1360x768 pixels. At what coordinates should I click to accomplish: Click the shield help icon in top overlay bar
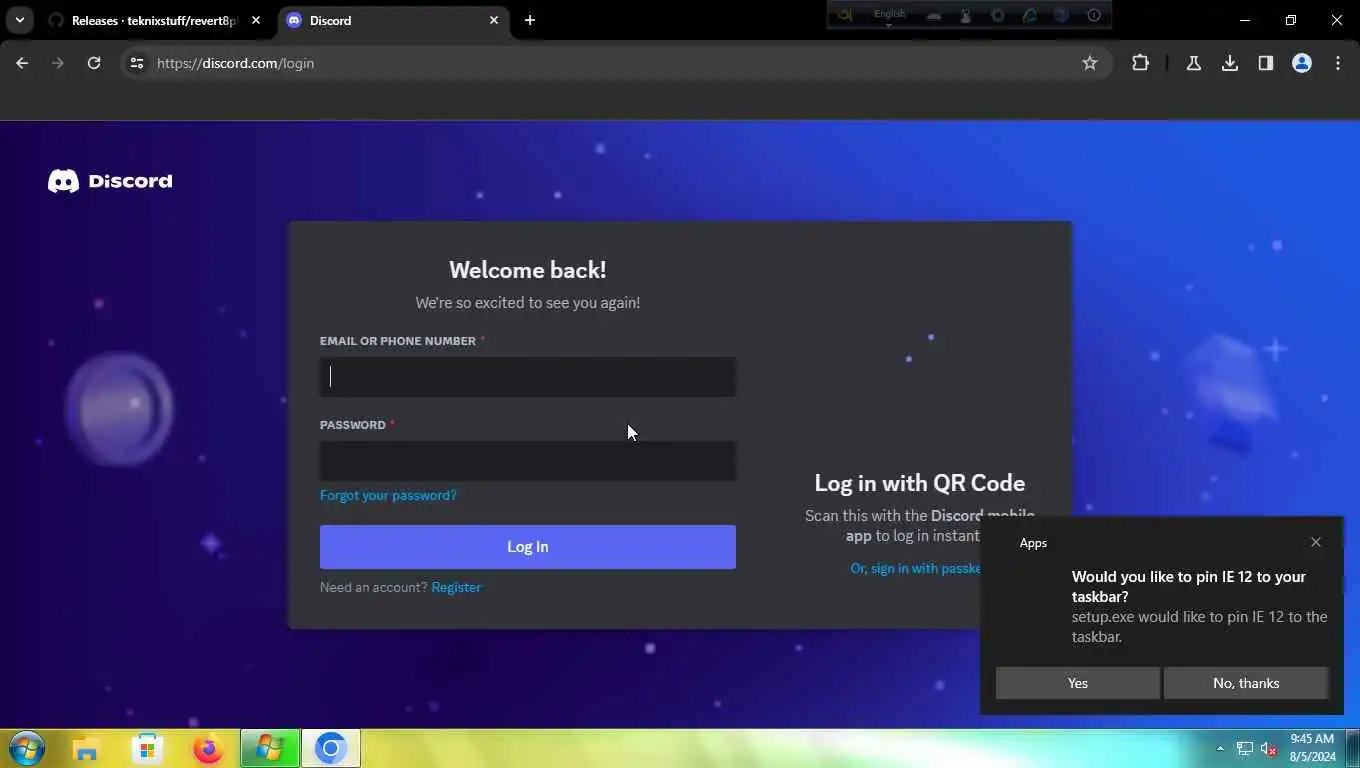(1061, 15)
